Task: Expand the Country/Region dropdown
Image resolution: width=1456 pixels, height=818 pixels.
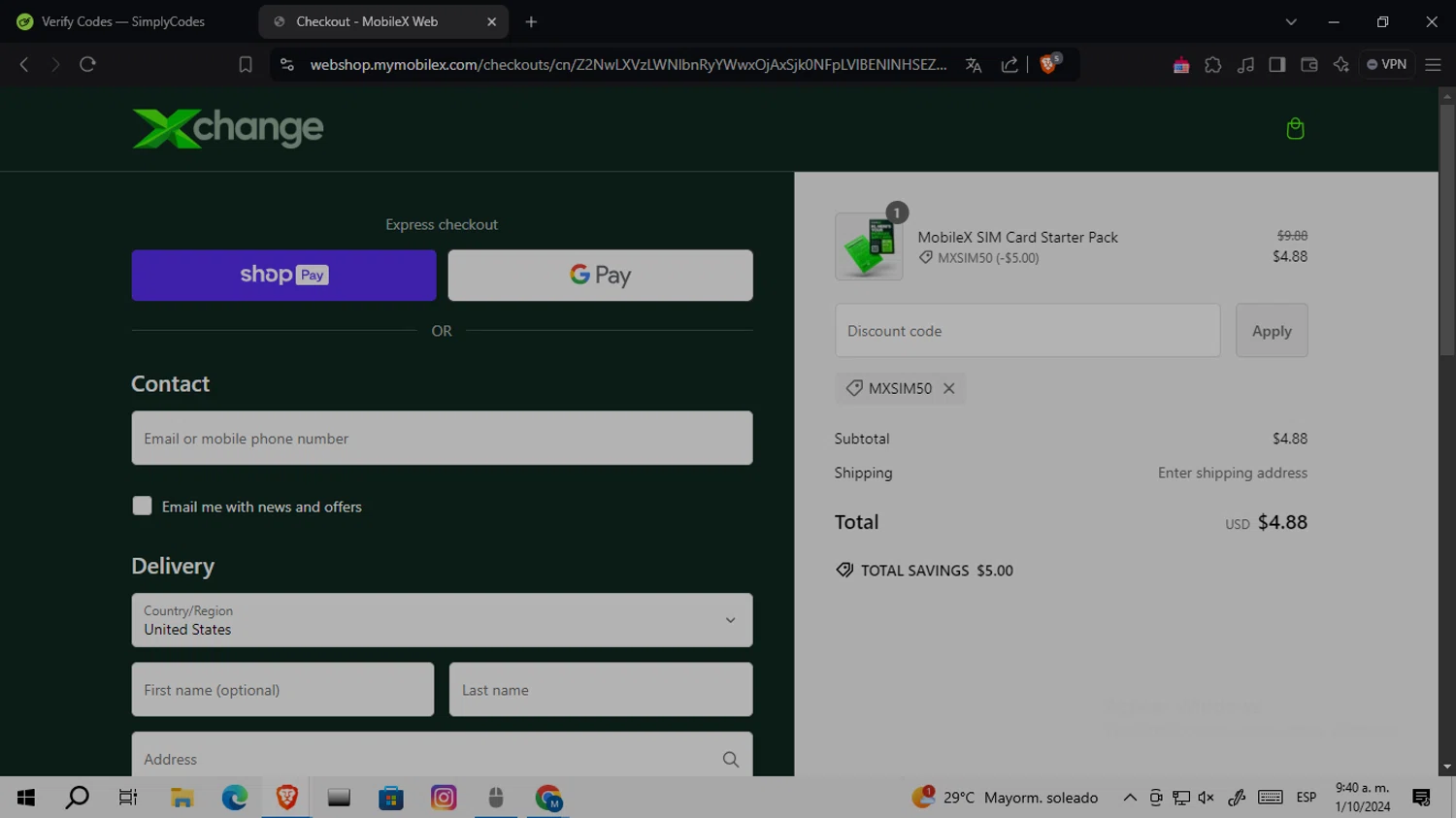Action: point(442,620)
